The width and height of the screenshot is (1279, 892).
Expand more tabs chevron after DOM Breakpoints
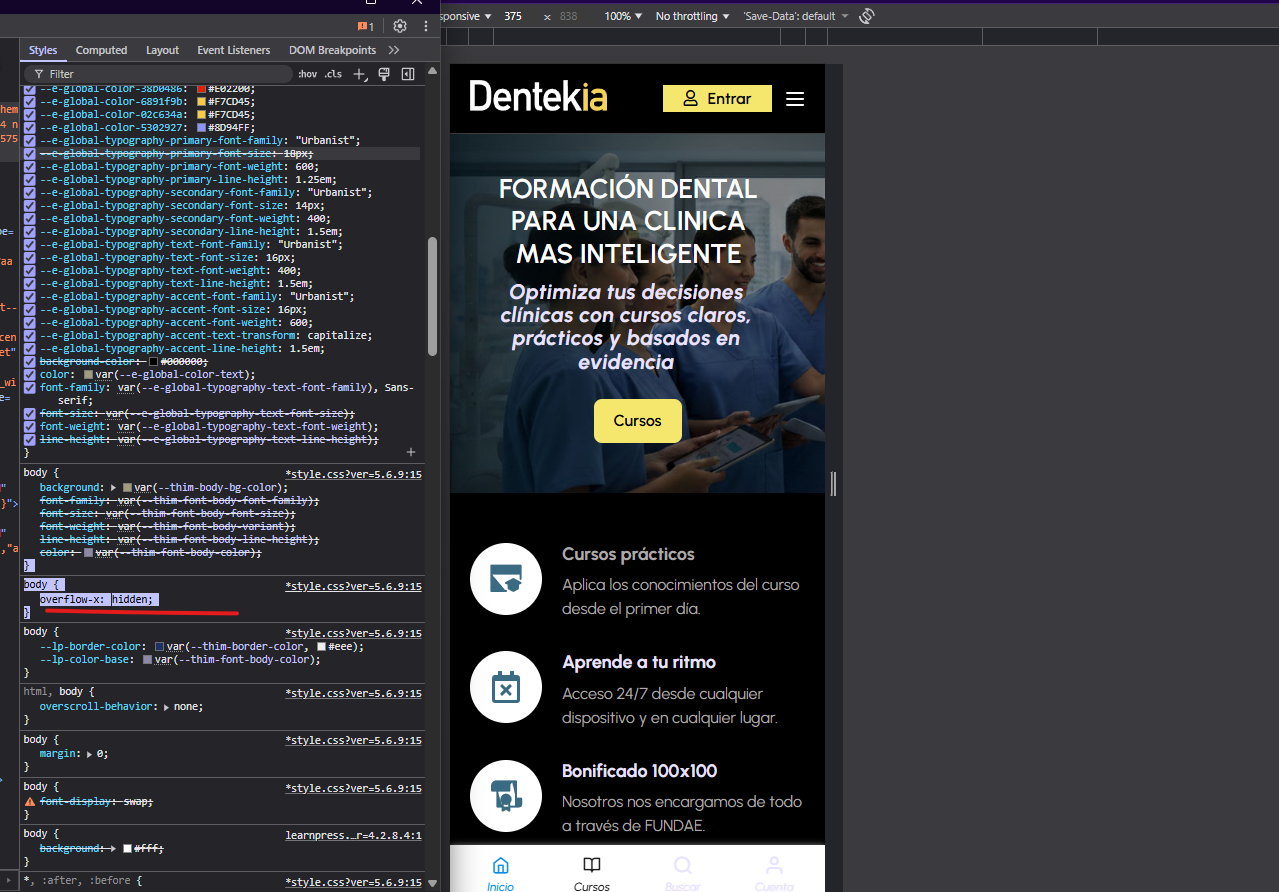tap(394, 50)
